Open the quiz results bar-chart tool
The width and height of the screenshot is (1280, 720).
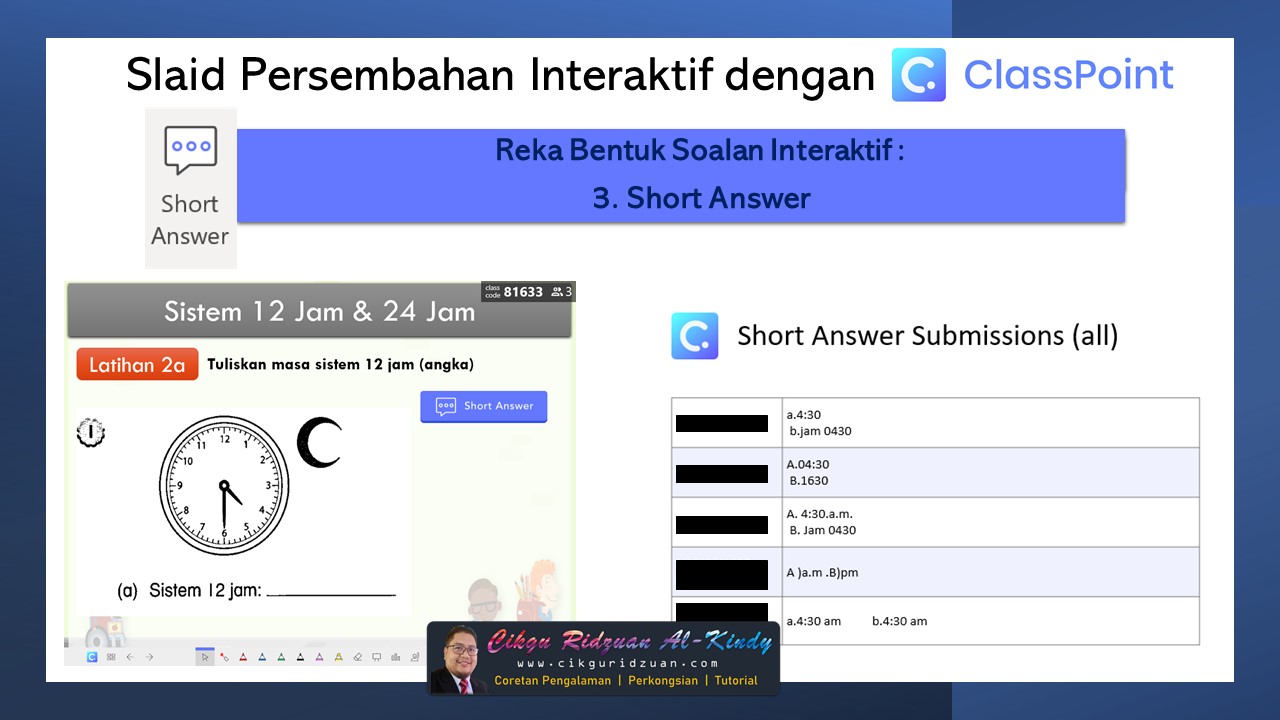[x=395, y=657]
